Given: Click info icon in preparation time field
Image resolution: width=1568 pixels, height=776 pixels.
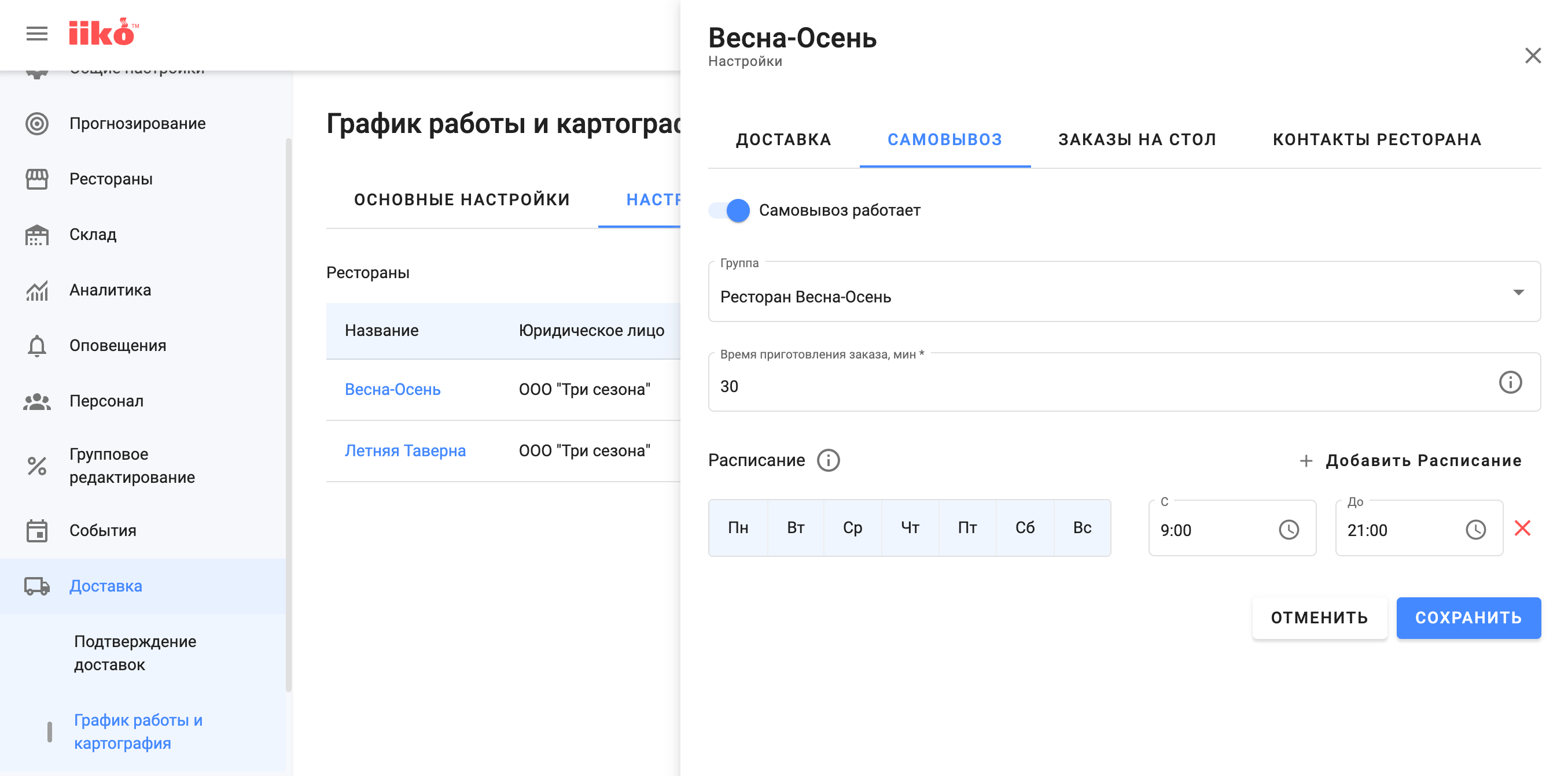Looking at the screenshot, I should (1510, 383).
